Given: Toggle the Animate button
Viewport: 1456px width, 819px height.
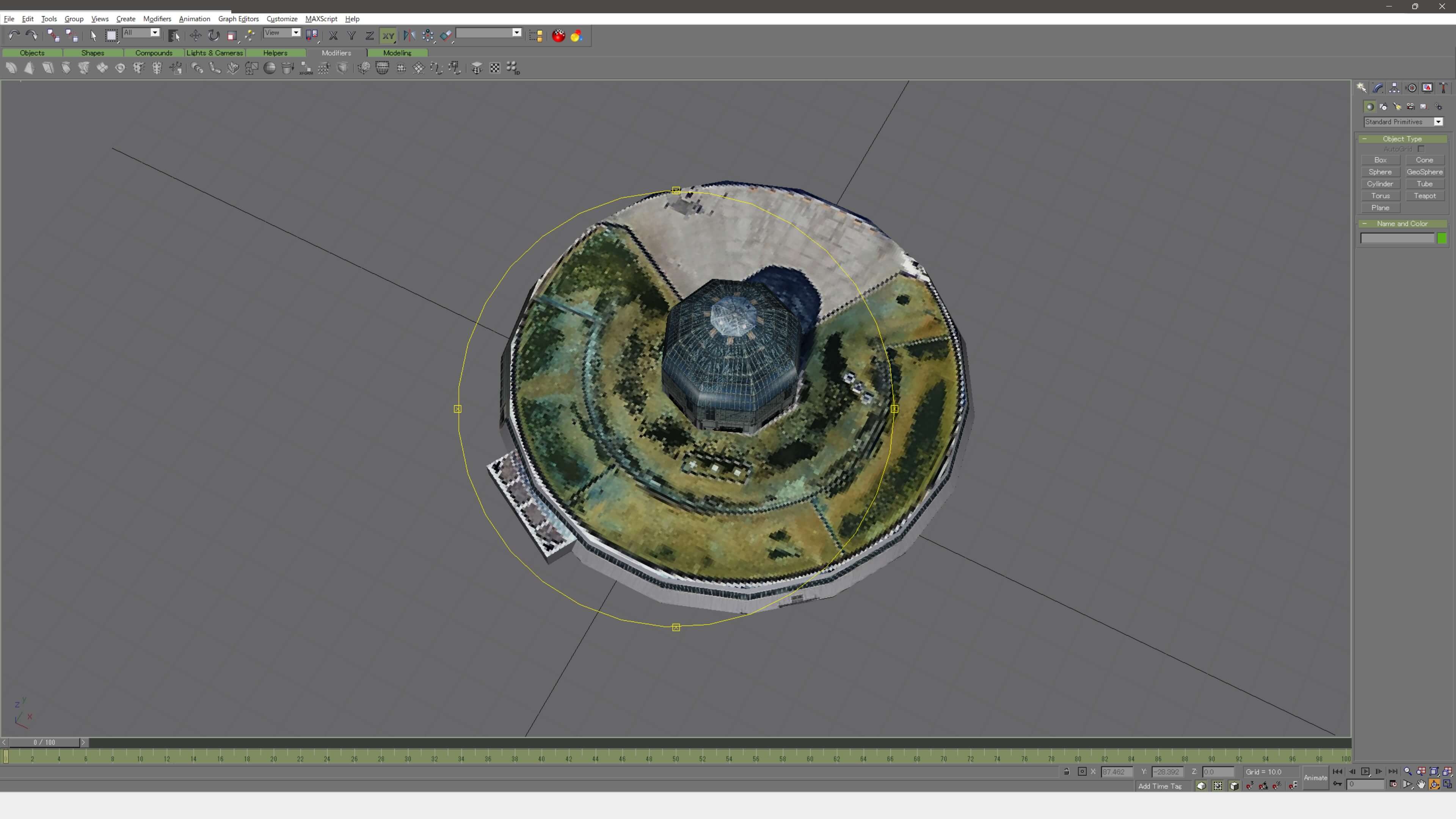Looking at the screenshot, I should pos(1315,778).
